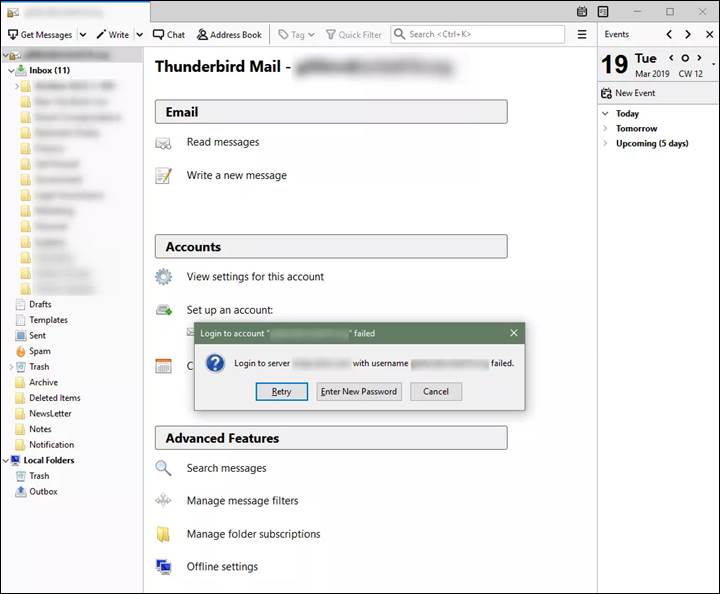Open the account Trash folder

click(x=39, y=367)
